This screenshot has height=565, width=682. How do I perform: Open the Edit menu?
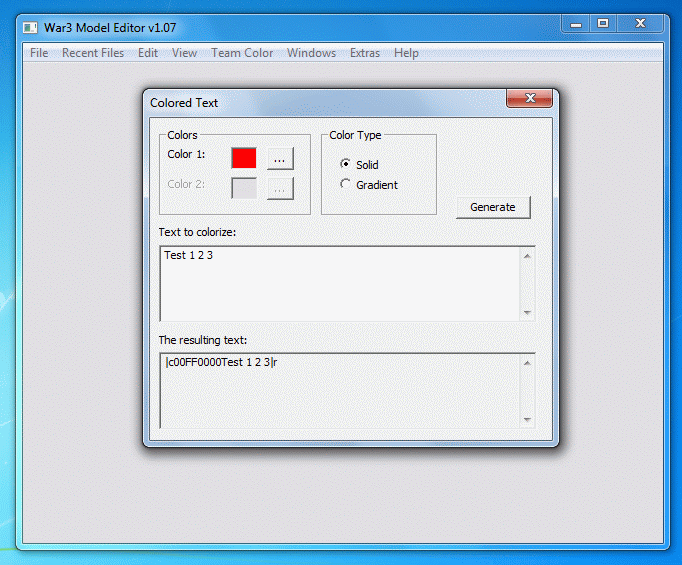147,53
